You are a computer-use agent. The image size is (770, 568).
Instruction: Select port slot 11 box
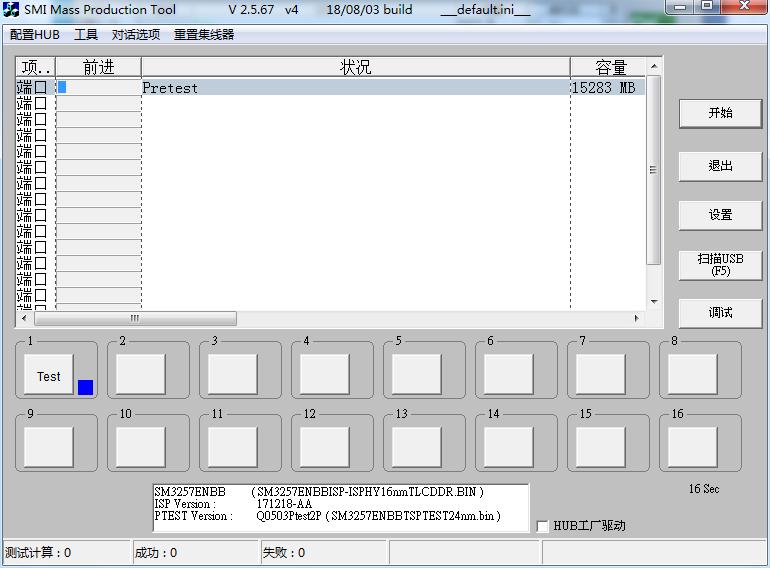(x=232, y=447)
